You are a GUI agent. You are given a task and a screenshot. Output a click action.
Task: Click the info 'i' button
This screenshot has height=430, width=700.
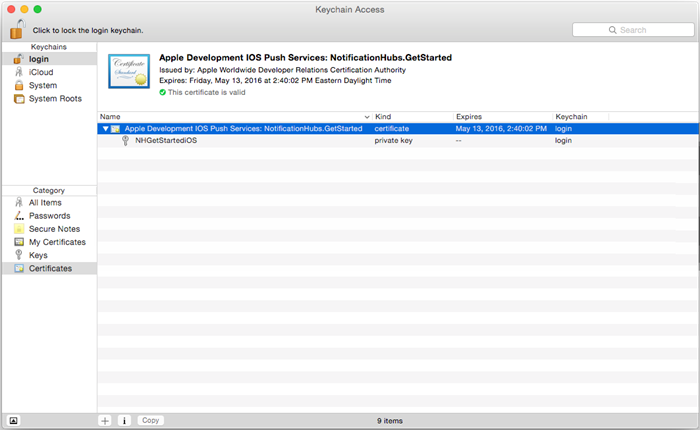pos(124,421)
